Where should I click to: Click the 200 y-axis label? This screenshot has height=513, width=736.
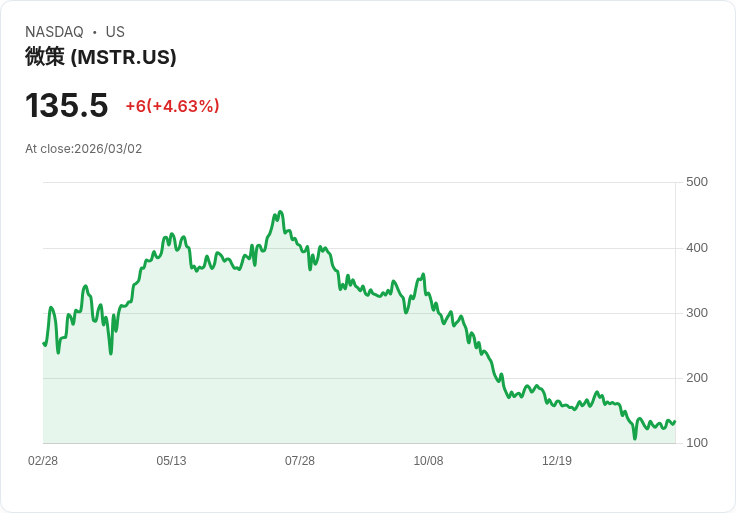(x=697, y=378)
